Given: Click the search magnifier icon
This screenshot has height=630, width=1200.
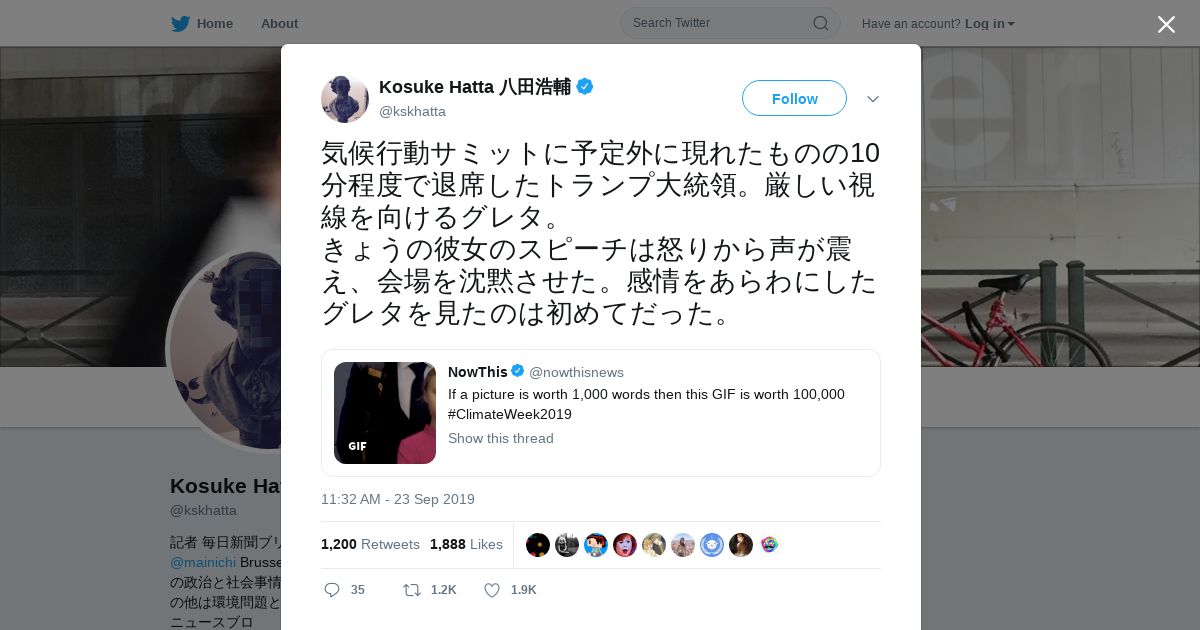Looking at the screenshot, I should [x=820, y=23].
